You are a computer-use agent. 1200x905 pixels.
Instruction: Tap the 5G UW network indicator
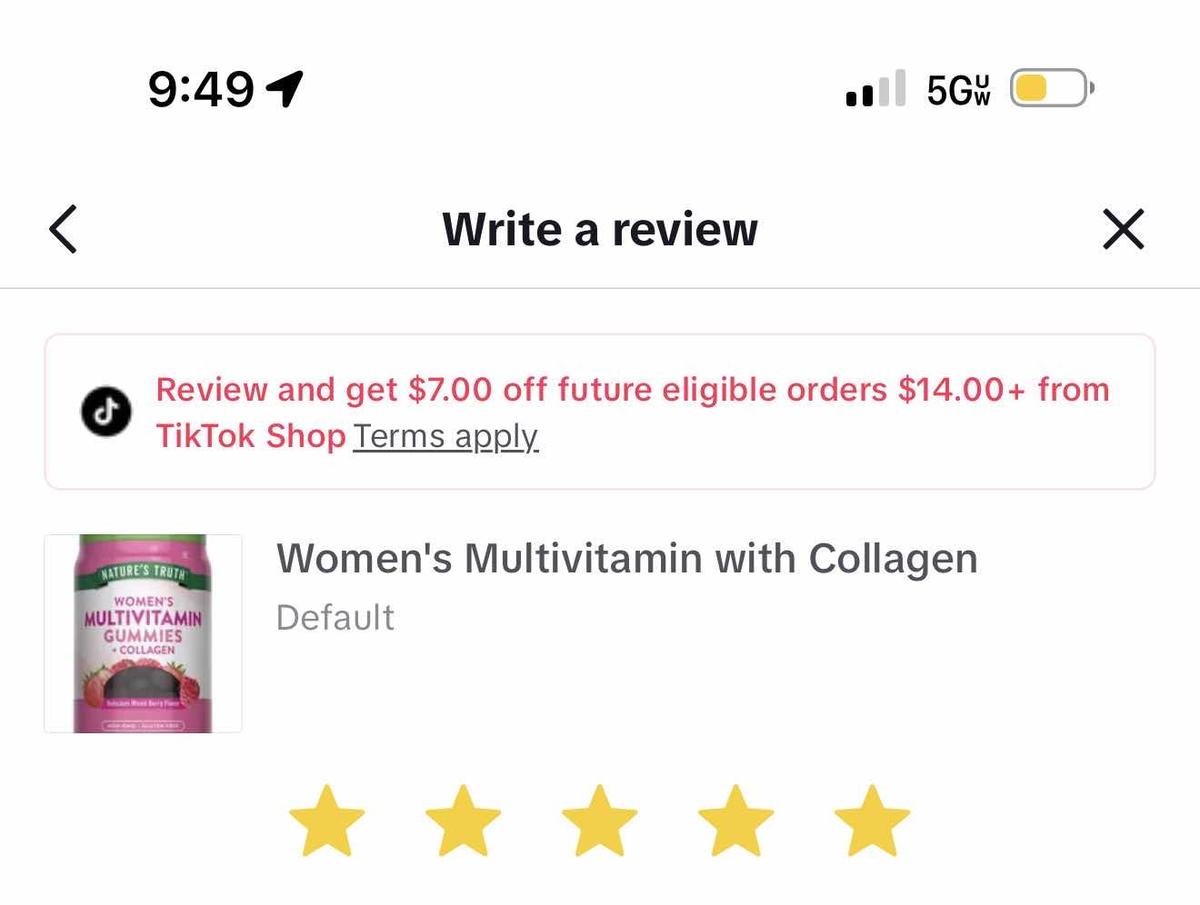click(959, 89)
